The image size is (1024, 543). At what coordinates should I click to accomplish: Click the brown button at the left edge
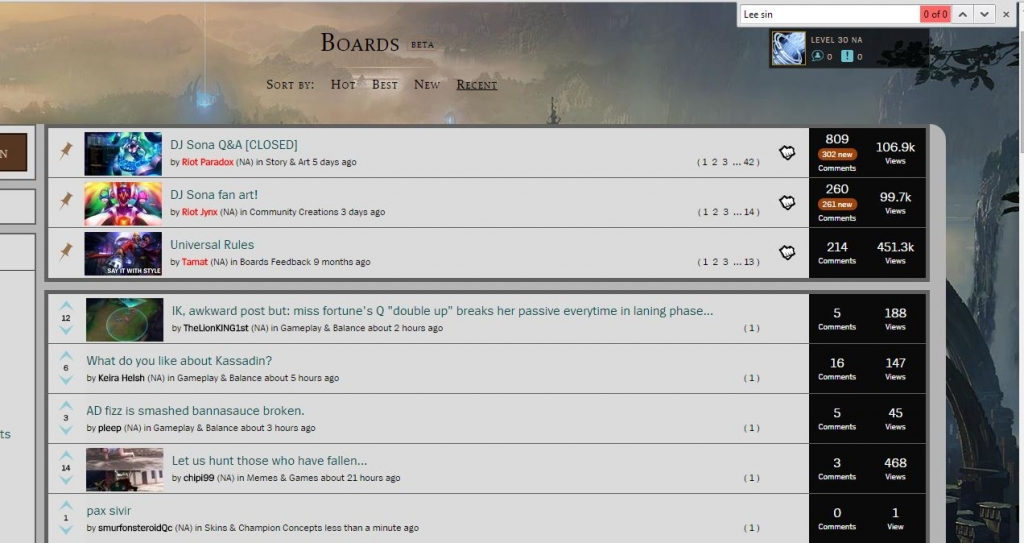point(12,152)
